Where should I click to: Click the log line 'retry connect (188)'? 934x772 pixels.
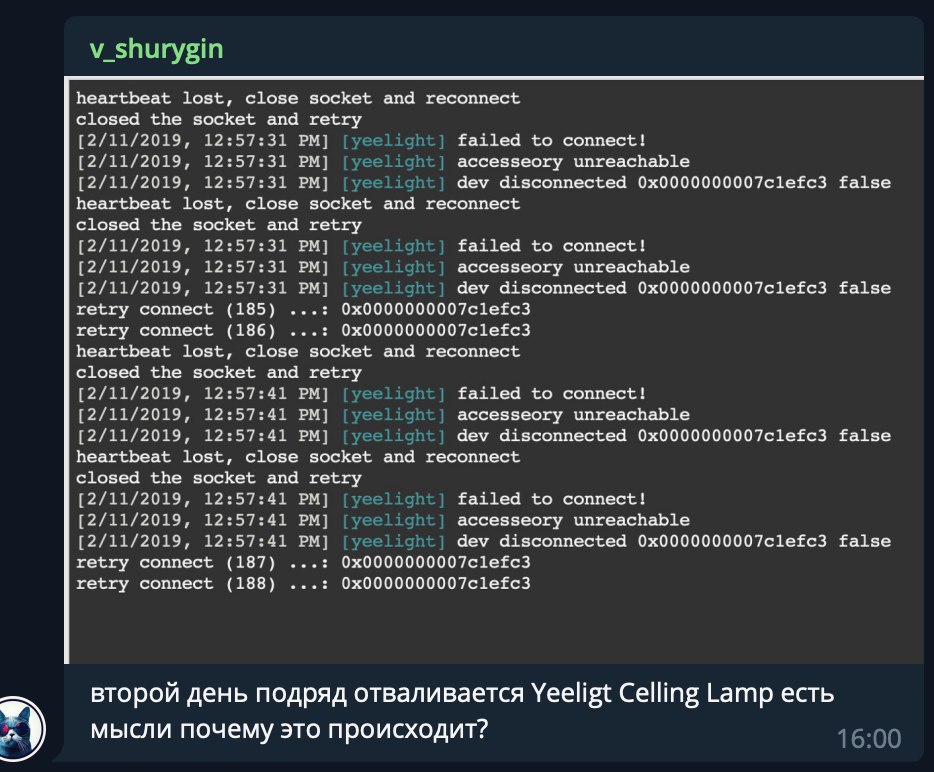tap(303, 583)
